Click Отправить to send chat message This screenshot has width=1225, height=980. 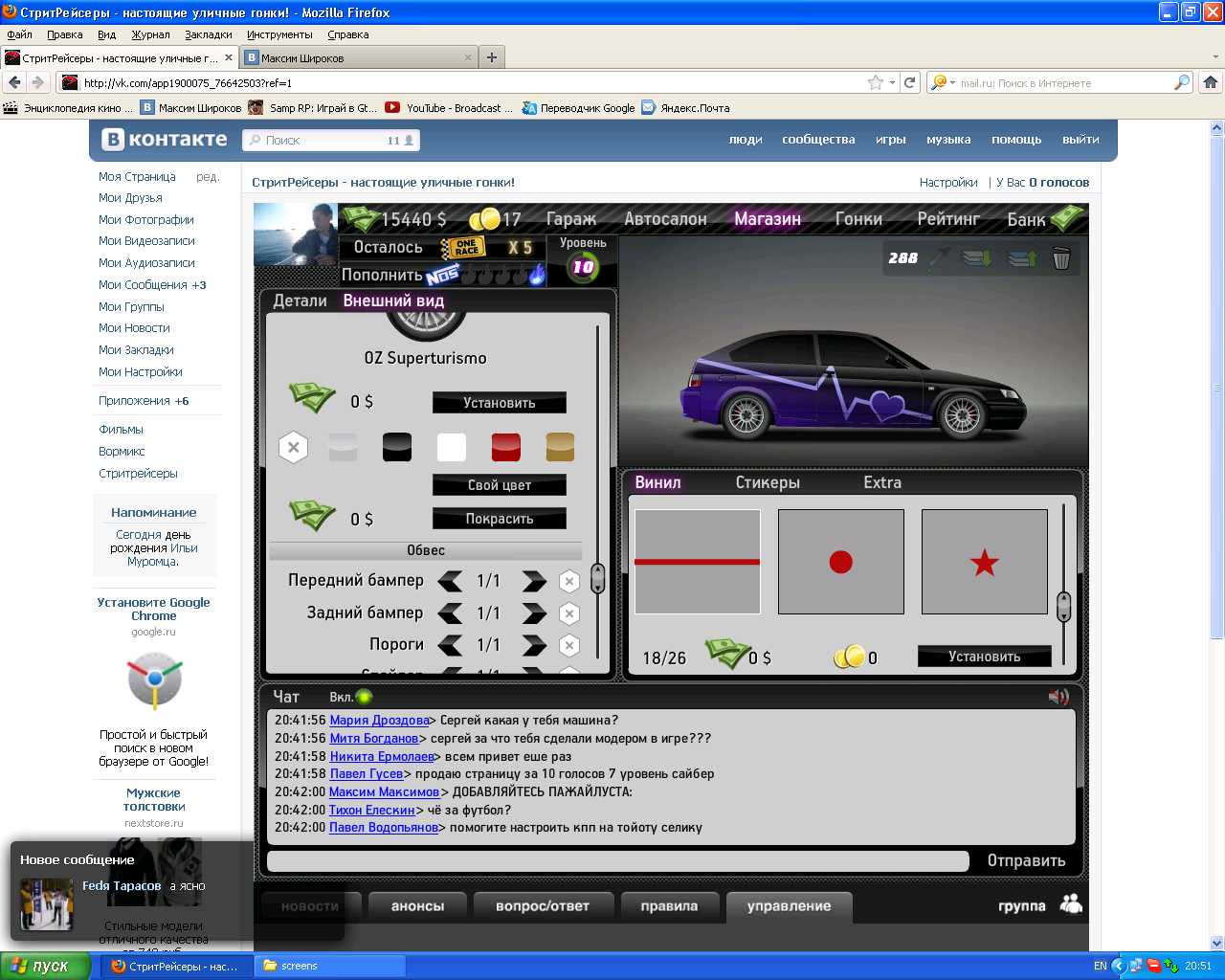(1026, 860)
